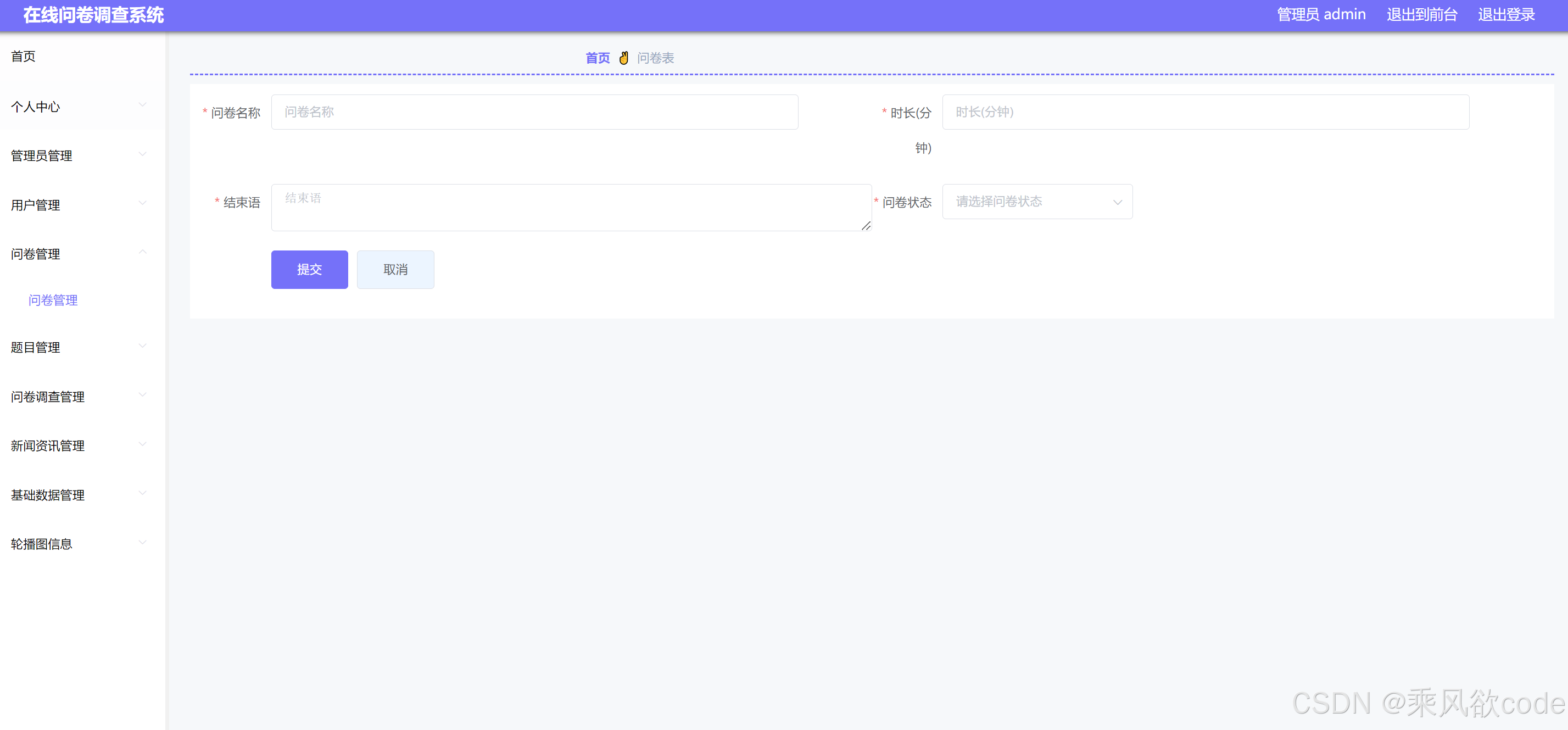The image size is (1568, 730).
Task: Focus the 问卷名称 input field
Action: point(534,112)
